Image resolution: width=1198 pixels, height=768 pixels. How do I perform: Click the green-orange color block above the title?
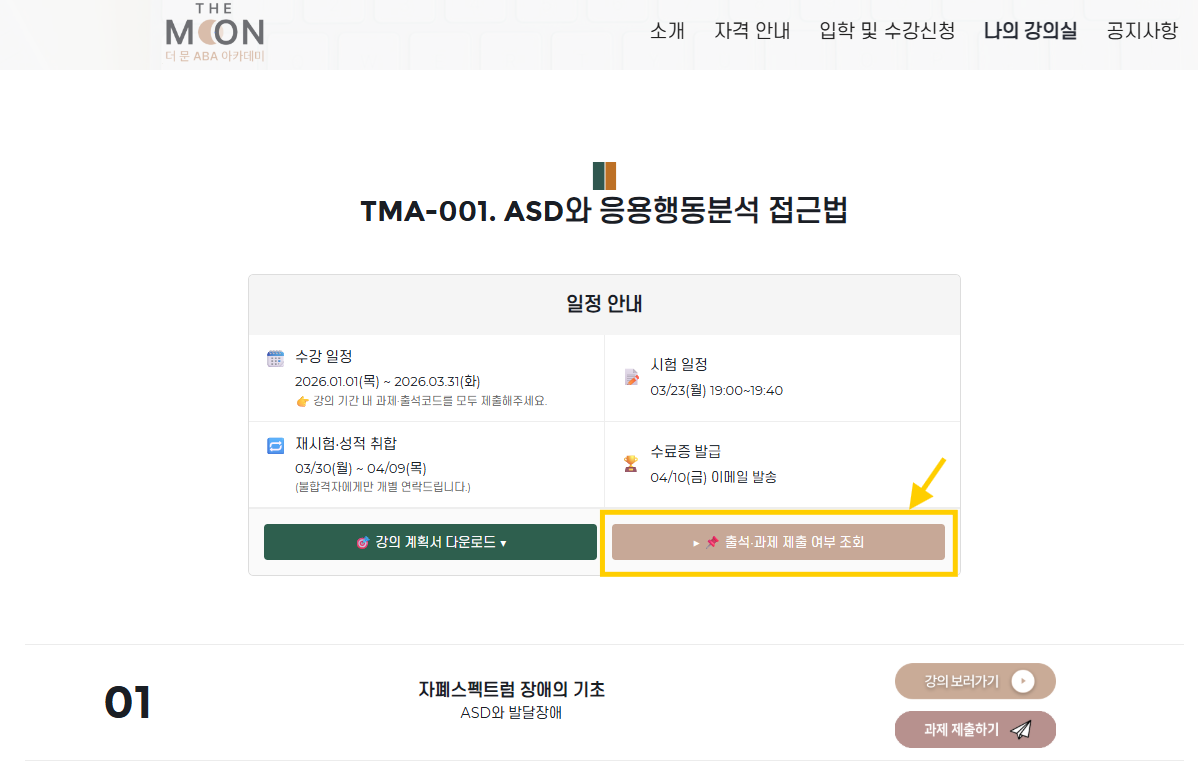coord(604,176)
